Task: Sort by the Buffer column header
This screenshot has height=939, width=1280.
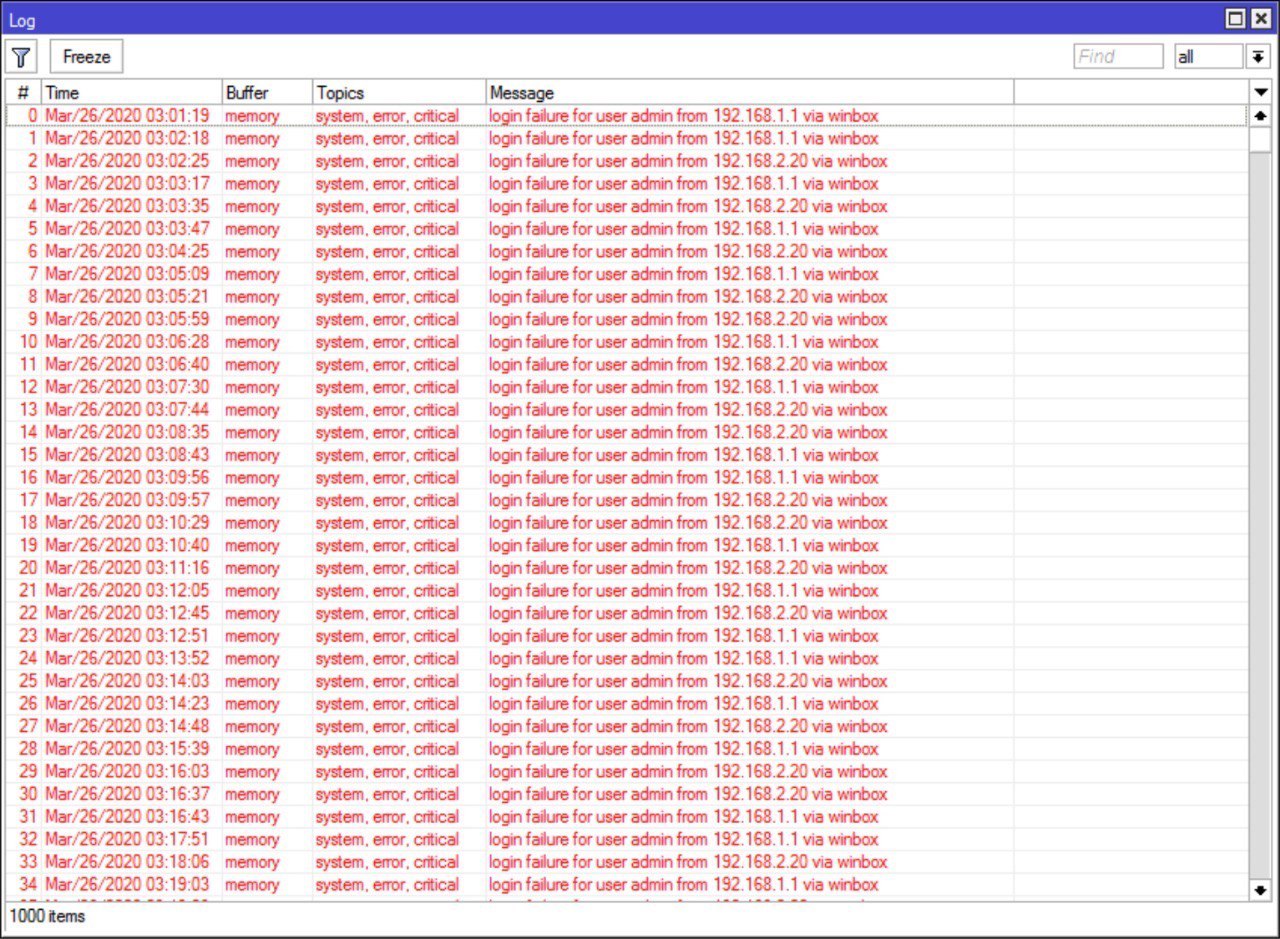Action: tap(267, 93)
